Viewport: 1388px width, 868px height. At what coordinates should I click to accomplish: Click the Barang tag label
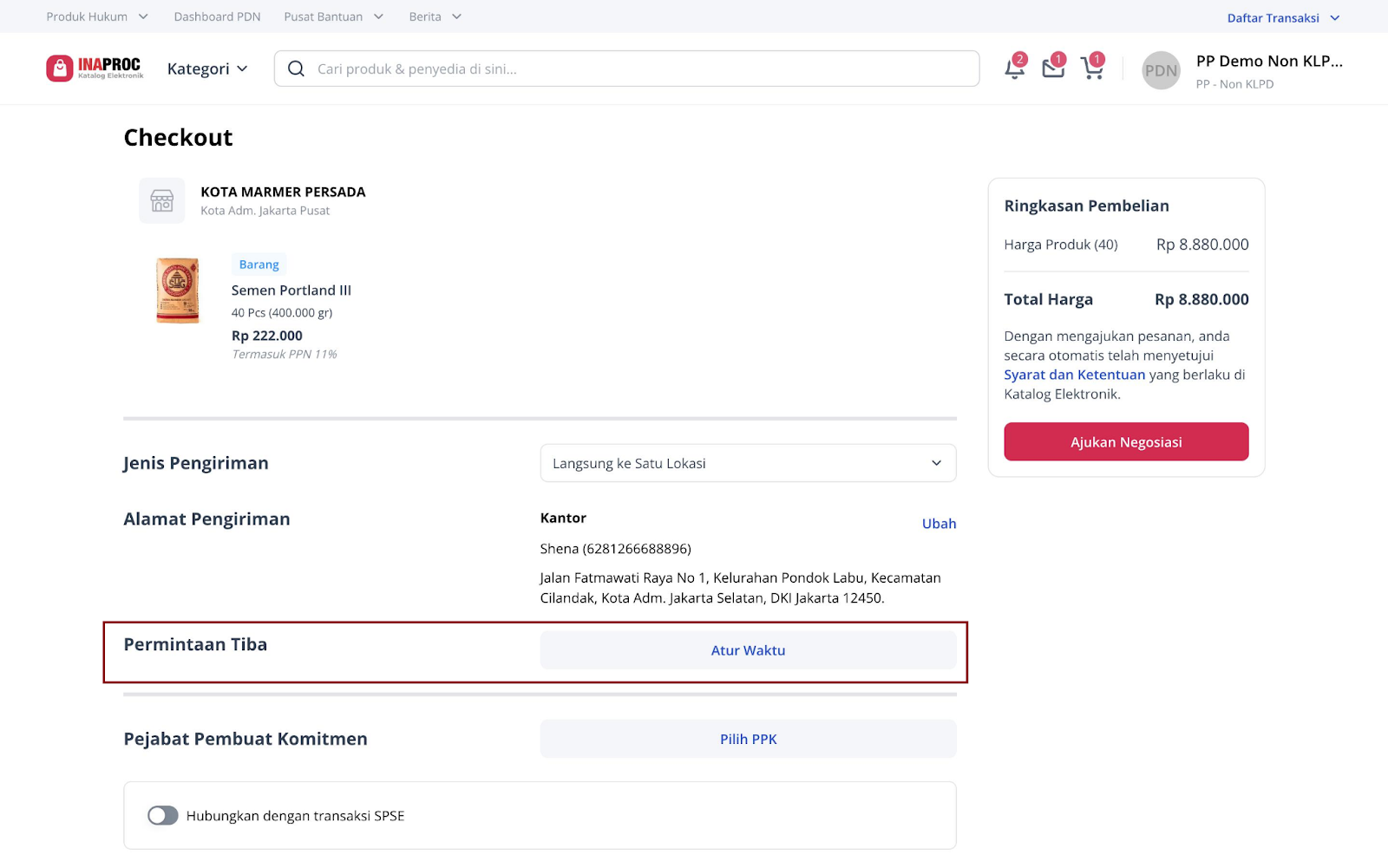click(259, 264)
